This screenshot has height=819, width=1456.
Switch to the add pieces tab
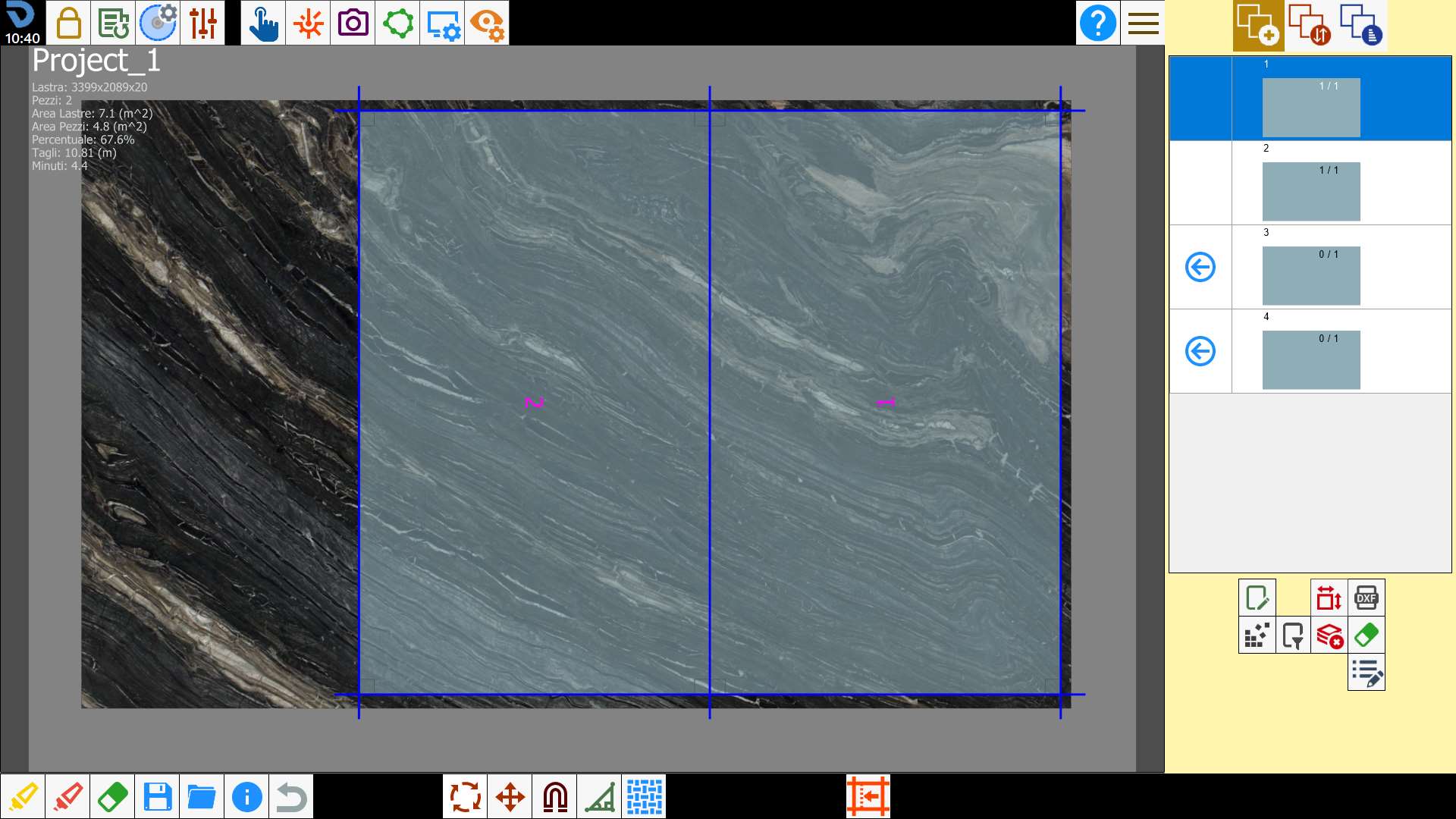(1258, 26)
